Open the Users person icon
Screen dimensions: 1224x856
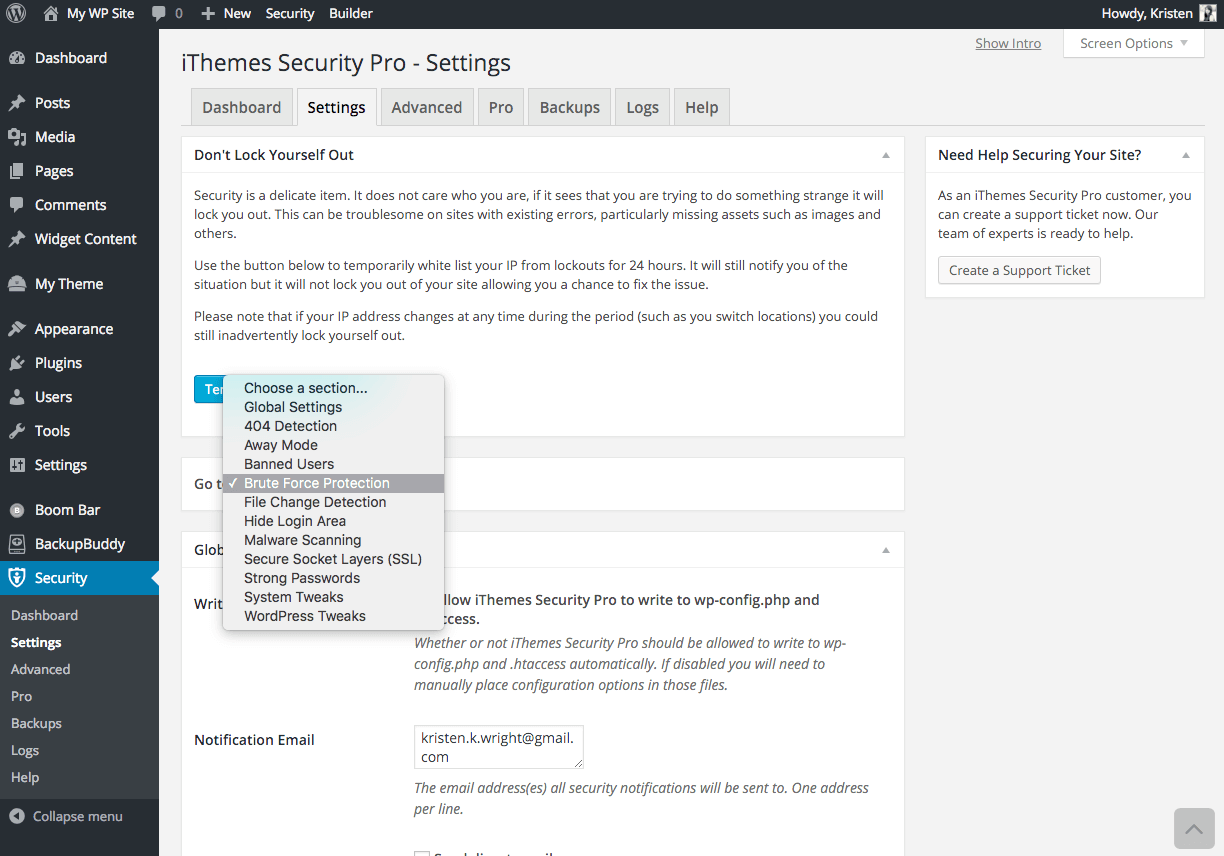17,397
